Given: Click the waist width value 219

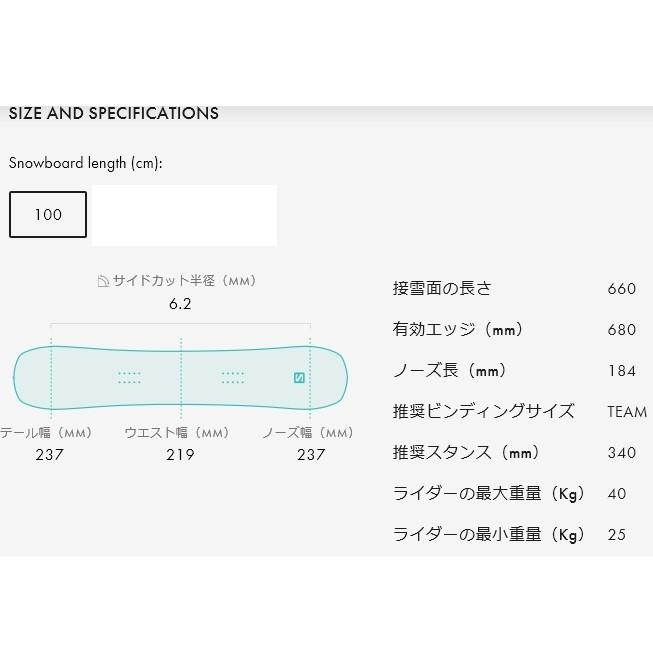Looking at the screenshot, I should point(180,455).
